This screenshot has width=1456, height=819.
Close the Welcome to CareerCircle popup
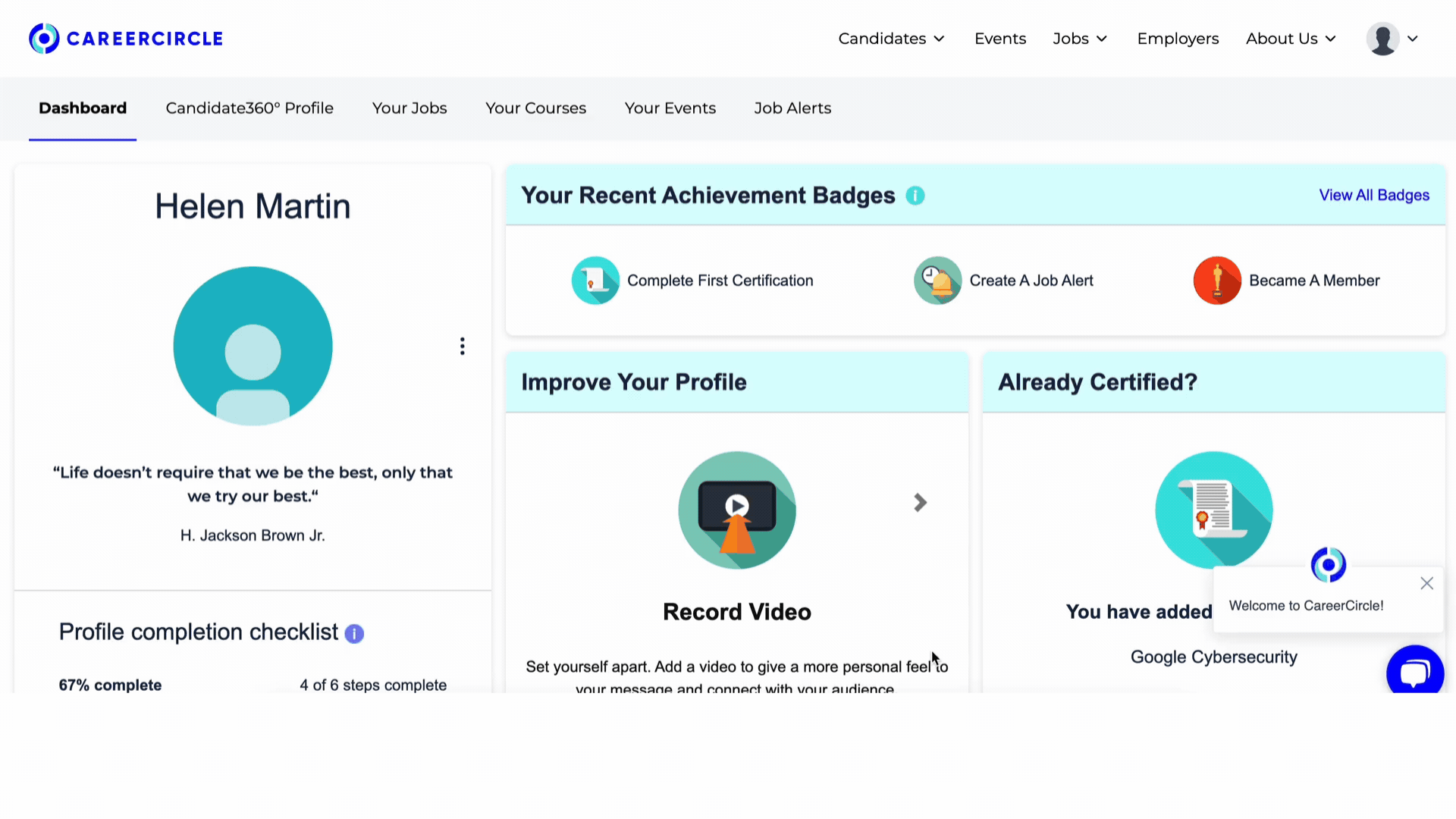point(1427,583)
